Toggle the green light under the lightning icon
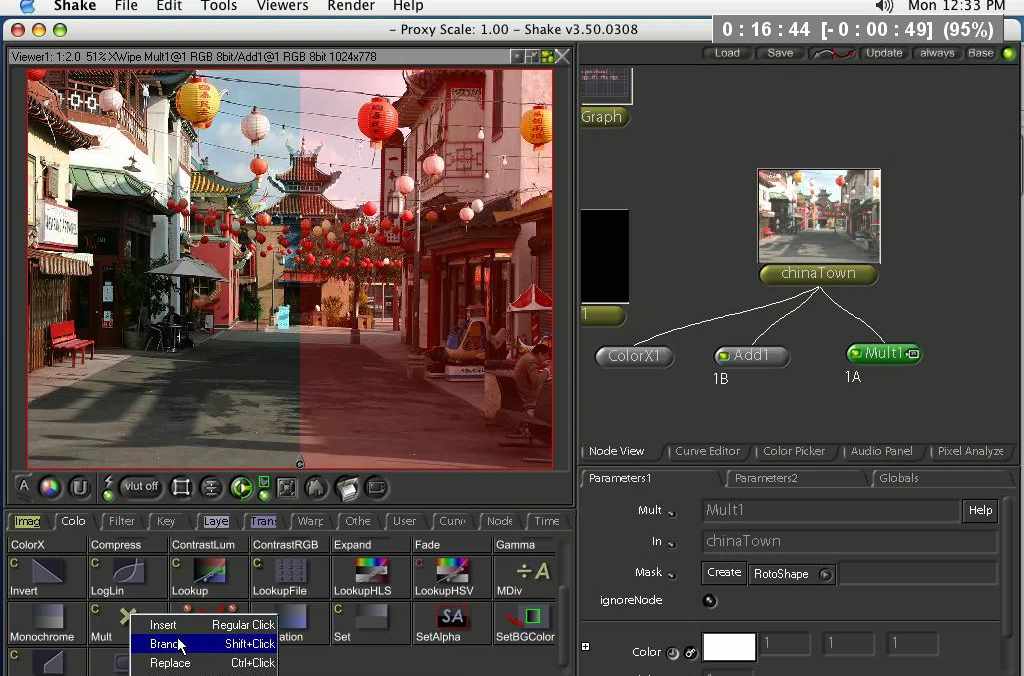 coord(108,496)
